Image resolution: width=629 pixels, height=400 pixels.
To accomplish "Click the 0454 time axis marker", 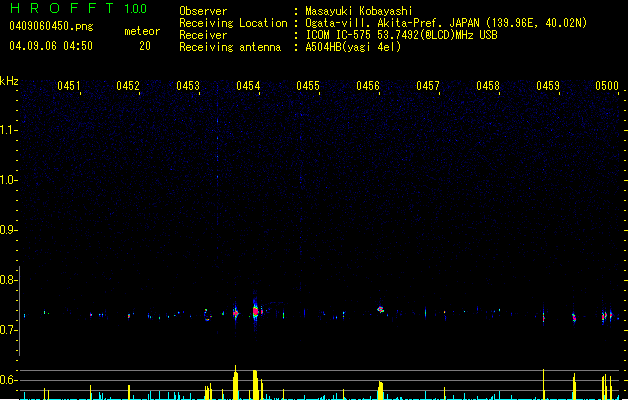I will pyautogui.click(x=248, y=86).
